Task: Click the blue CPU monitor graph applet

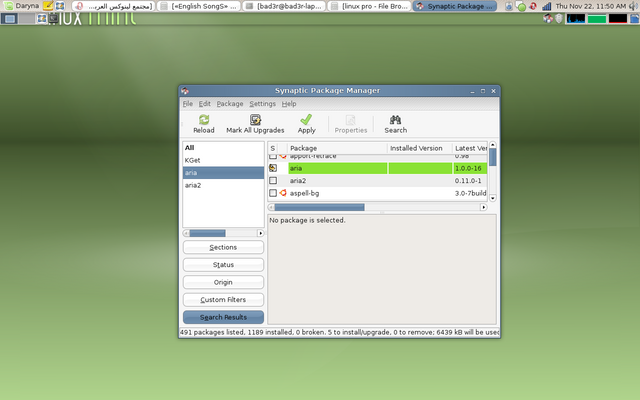Action: [576, 18]
